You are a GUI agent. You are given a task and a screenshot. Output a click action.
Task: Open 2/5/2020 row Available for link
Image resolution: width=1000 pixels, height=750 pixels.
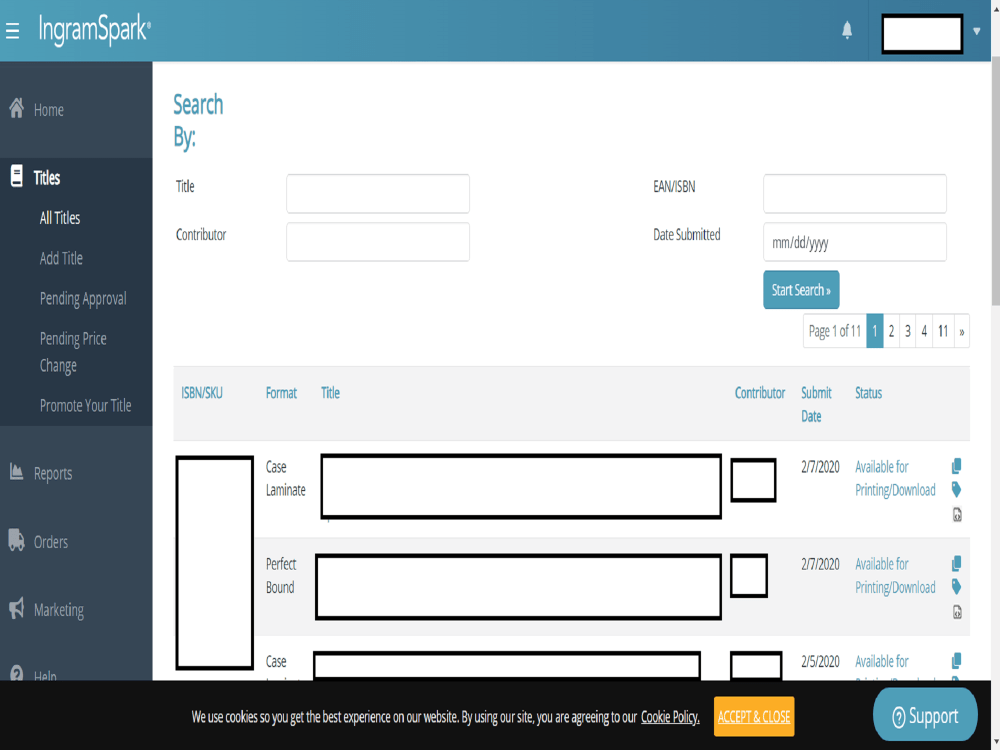click(x=882, y=661)
